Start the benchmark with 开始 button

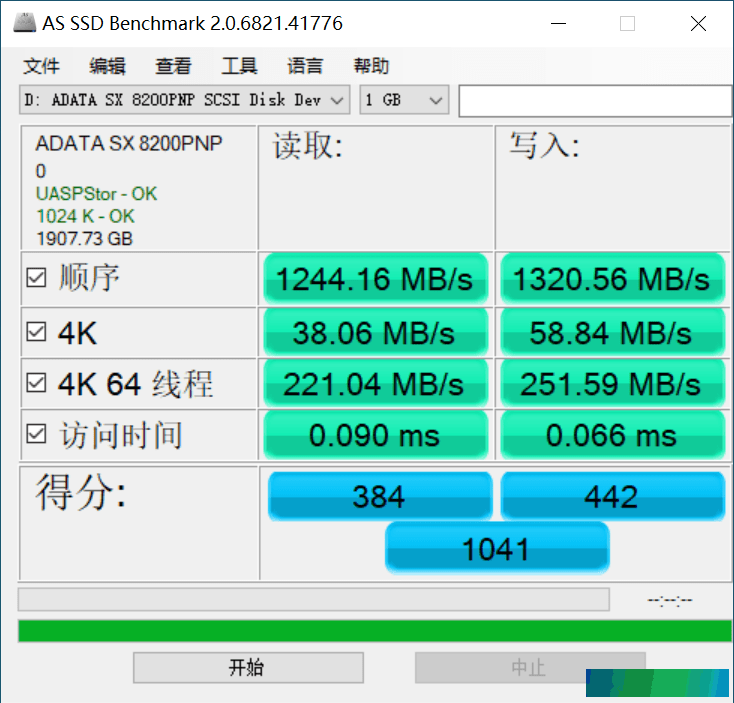coord(248,667)
